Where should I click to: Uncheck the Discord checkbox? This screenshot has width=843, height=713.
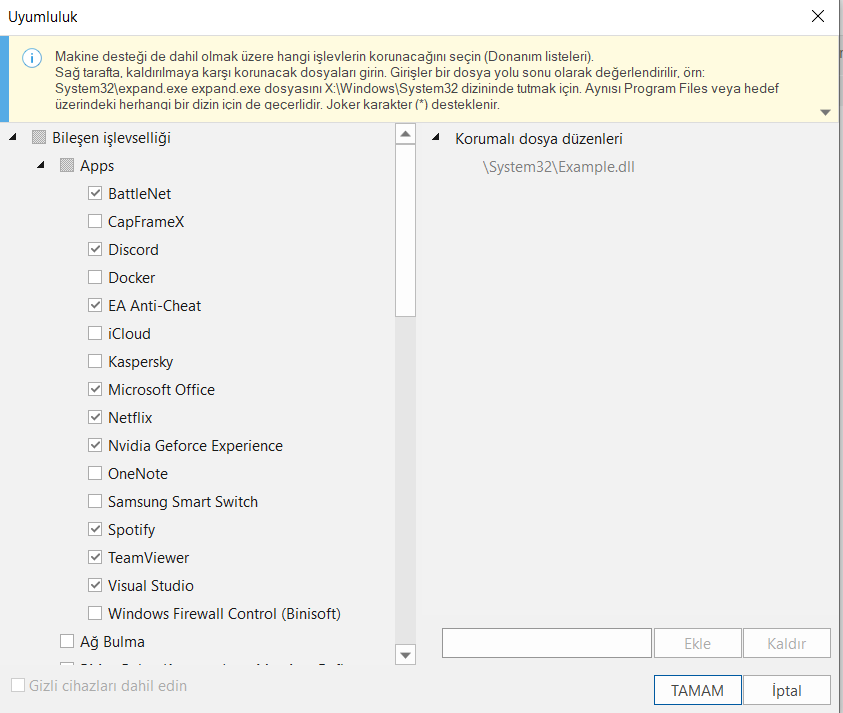coord(95,249)
